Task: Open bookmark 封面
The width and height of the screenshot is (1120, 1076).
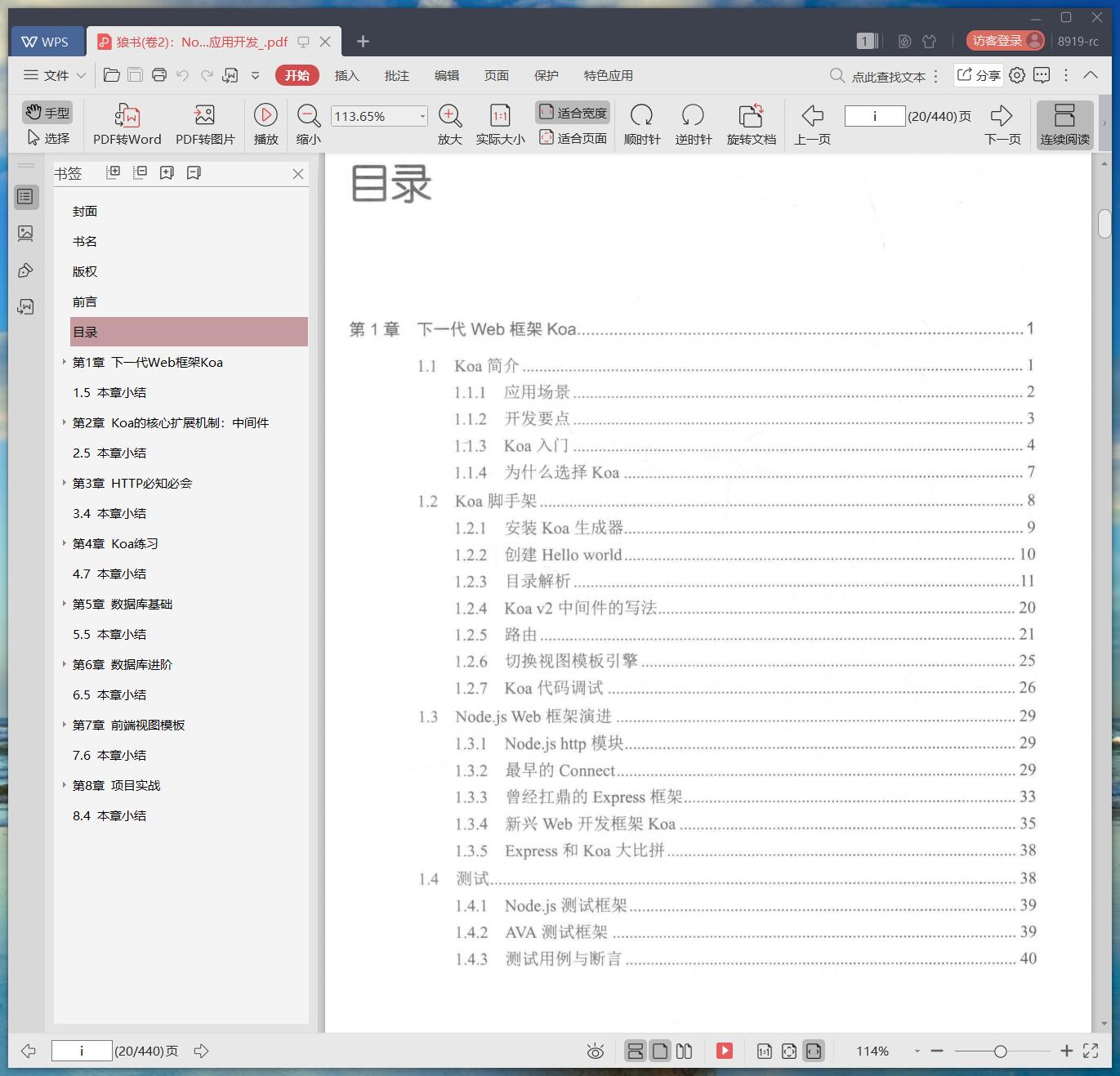Action: click(x=85, y=211)
